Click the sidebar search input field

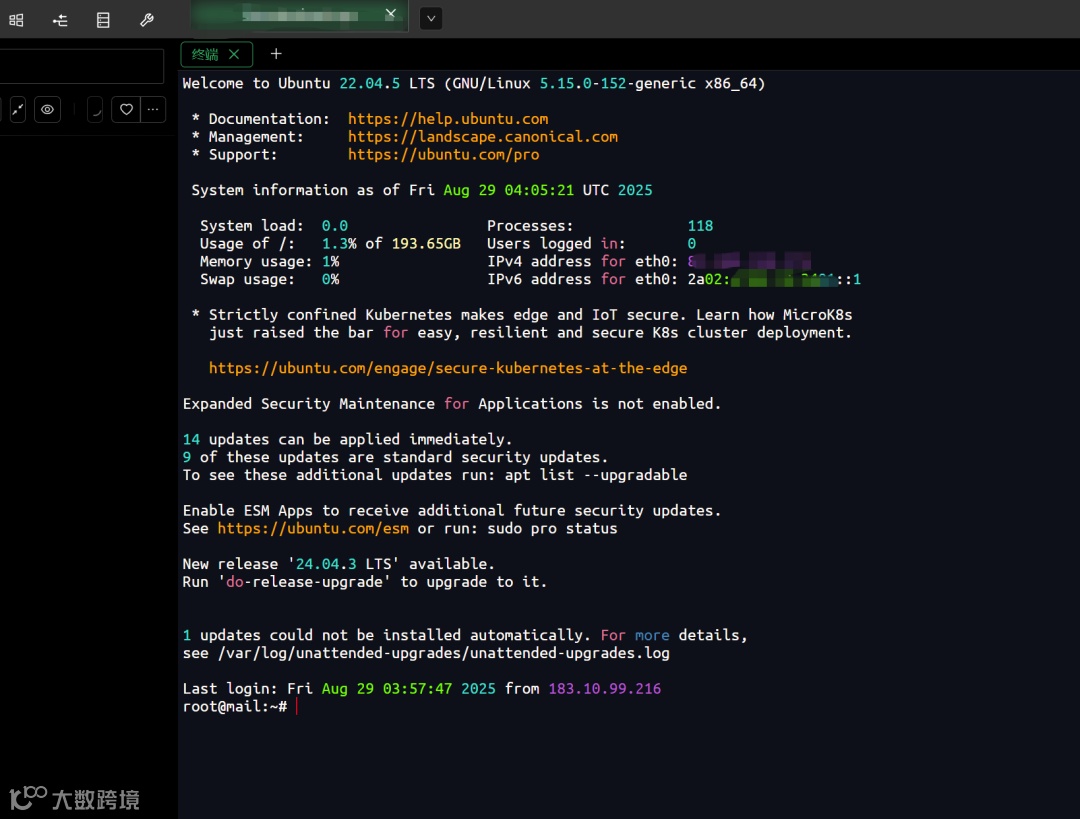[81, 66]
